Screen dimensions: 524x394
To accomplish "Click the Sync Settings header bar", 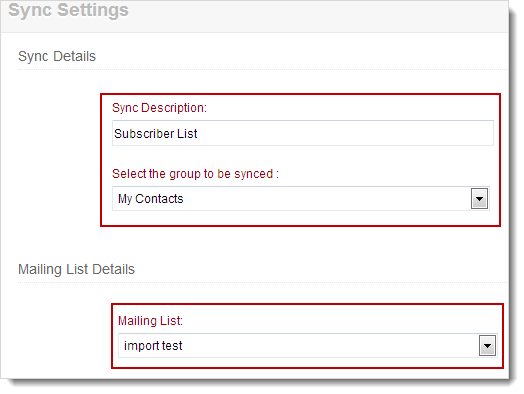I will [x=255, y=16].
